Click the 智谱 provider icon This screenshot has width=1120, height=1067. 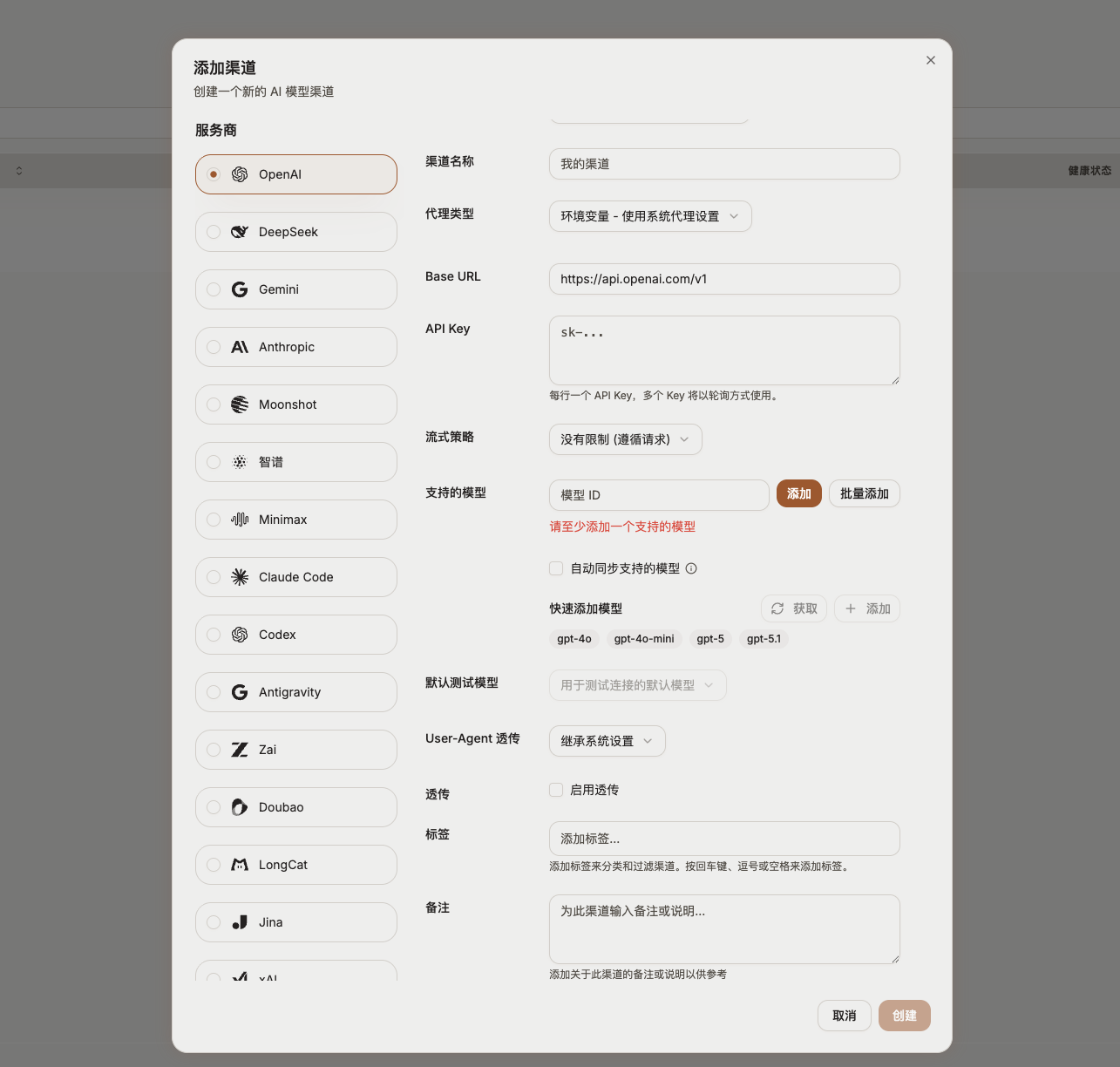(x=240, y=462)
